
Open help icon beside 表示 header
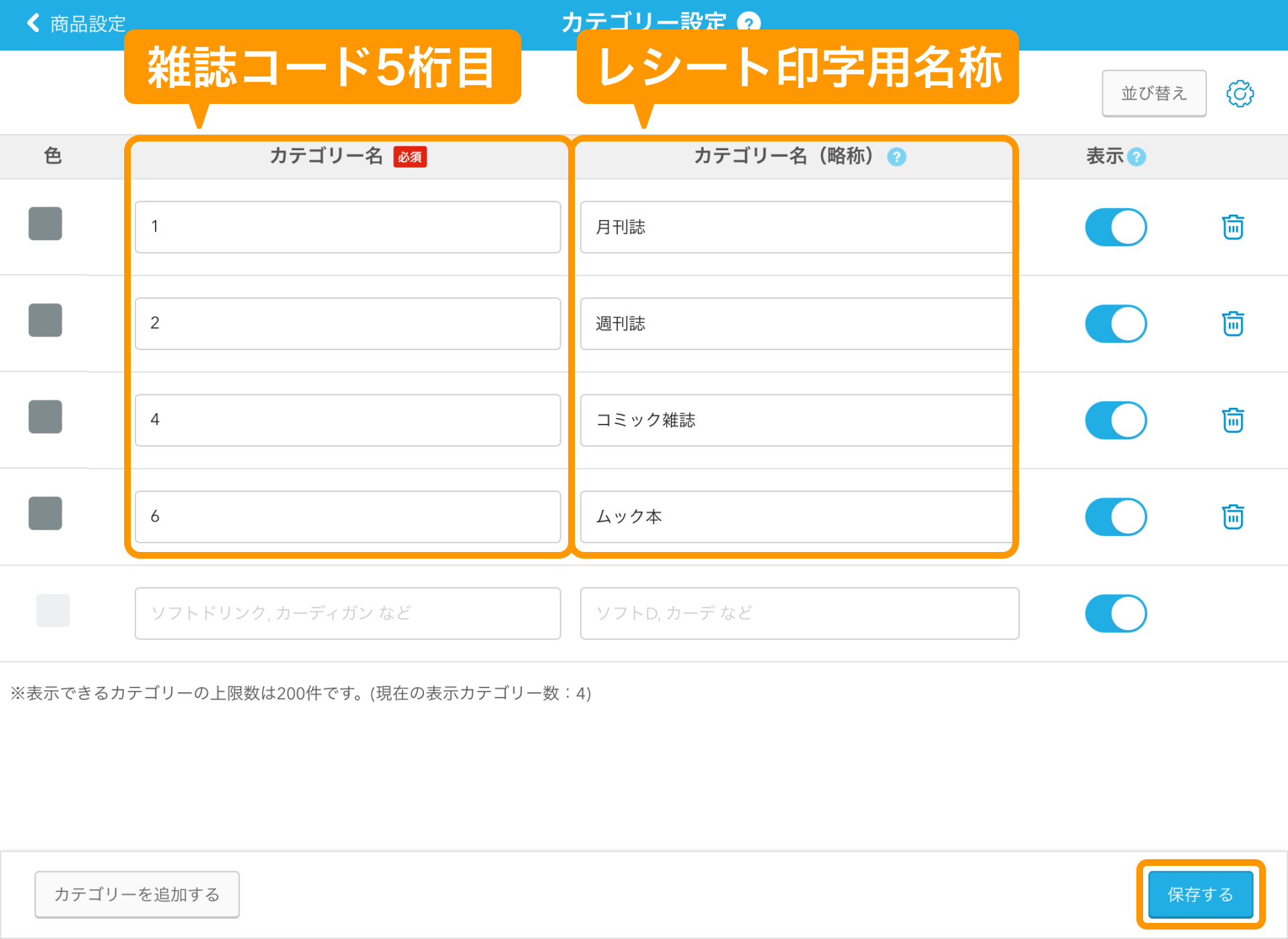tap(1136, 157)
